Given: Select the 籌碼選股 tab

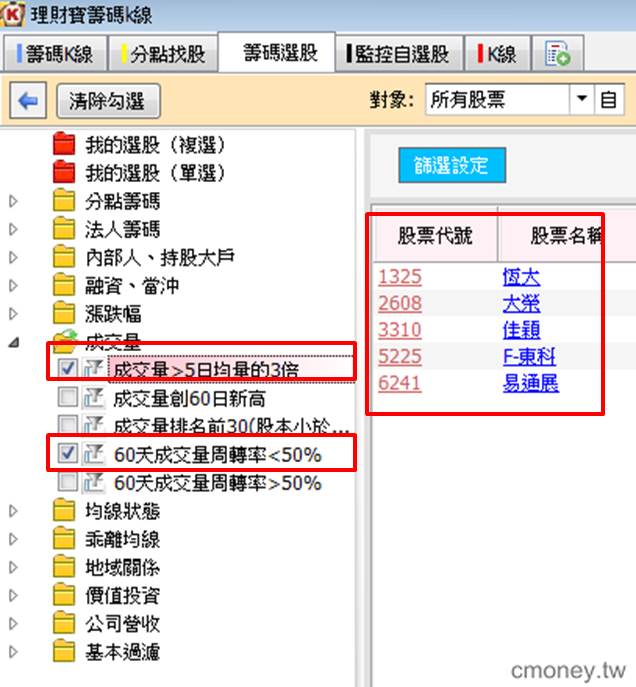Looking at the screenshot, I should (x=277, y=53).
